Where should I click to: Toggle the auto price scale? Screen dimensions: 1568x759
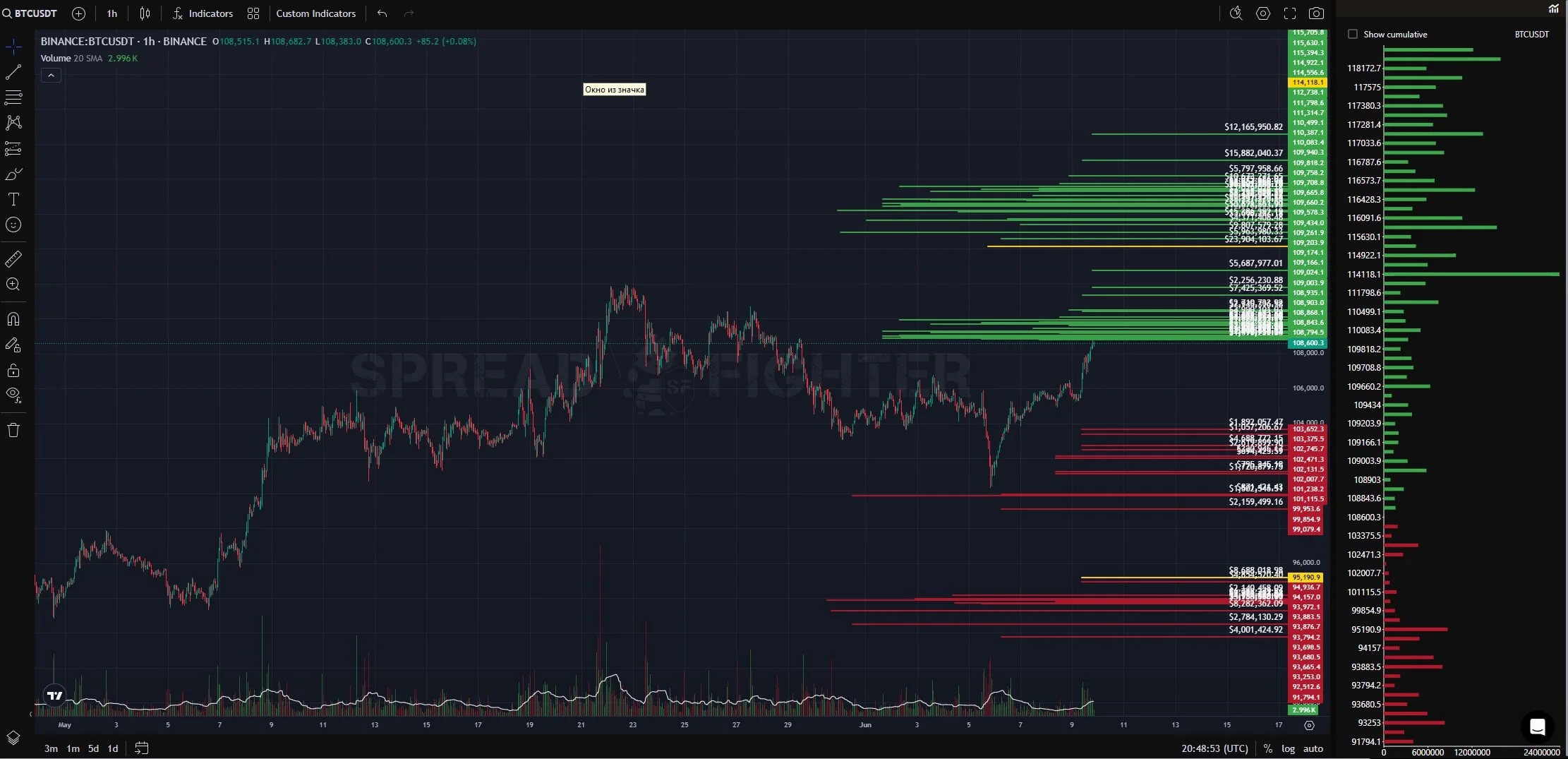(x=1313, y=748)
